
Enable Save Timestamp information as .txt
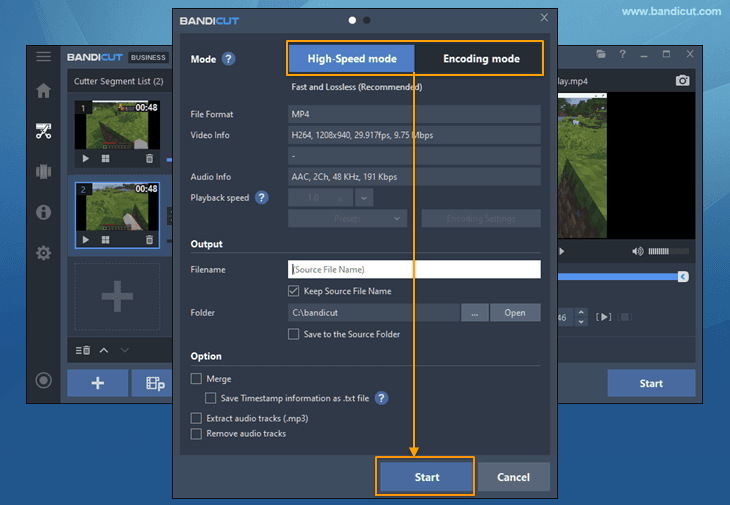(211, 398)
